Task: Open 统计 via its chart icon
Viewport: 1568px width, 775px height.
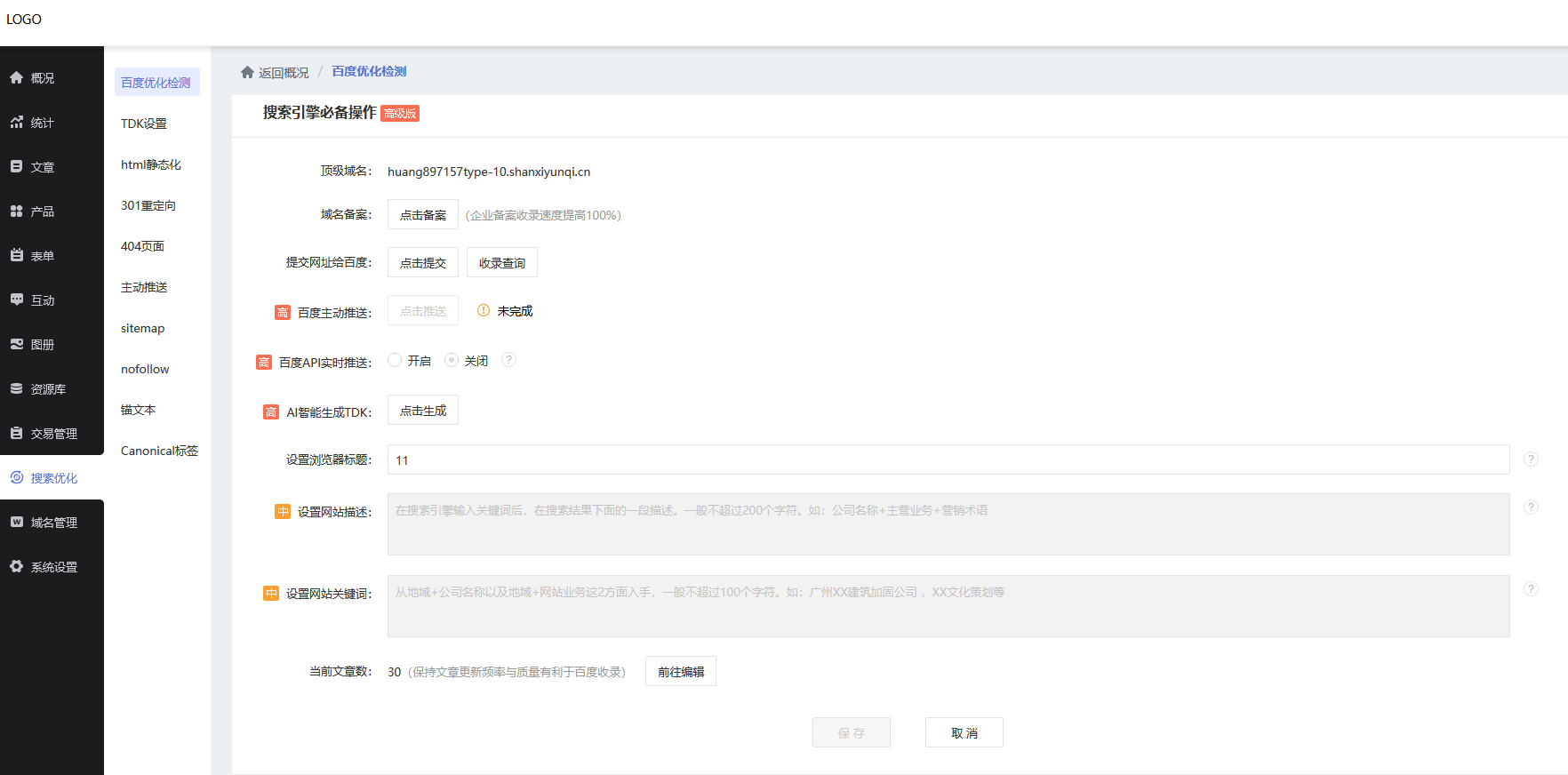Action: click(x=17, y=123)
